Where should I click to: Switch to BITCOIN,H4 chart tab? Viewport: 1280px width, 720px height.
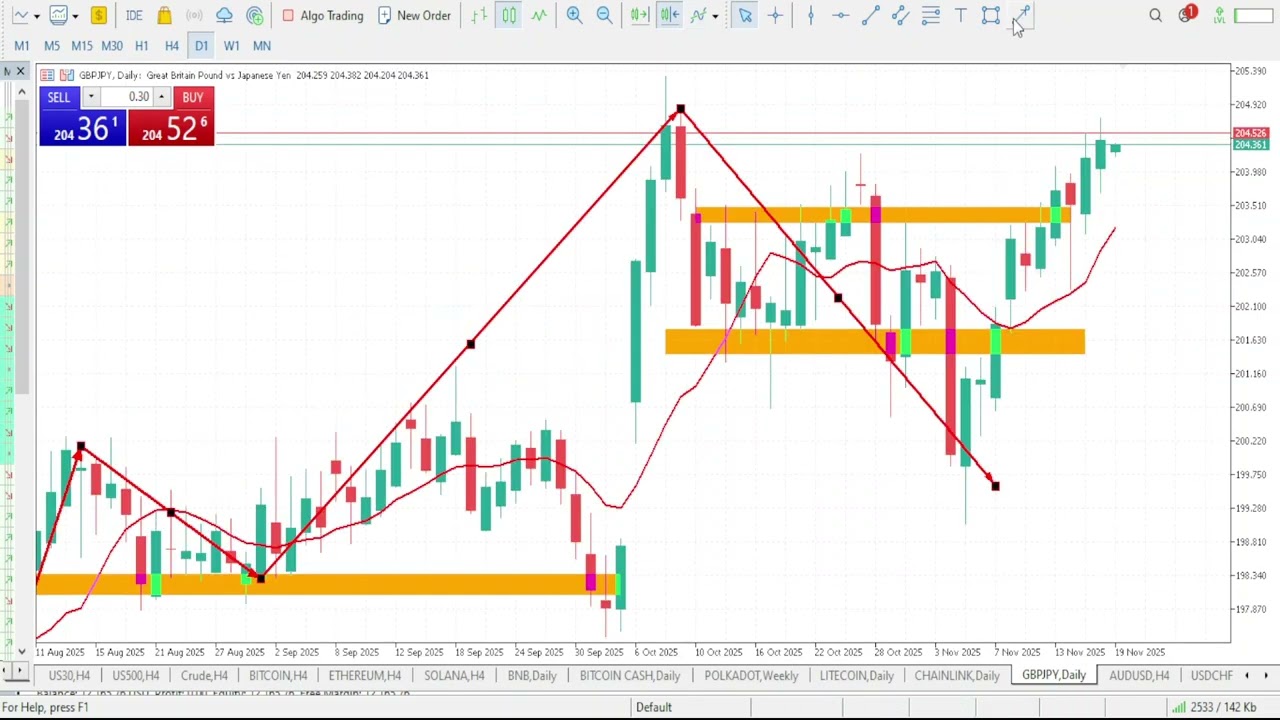(278, 676)
